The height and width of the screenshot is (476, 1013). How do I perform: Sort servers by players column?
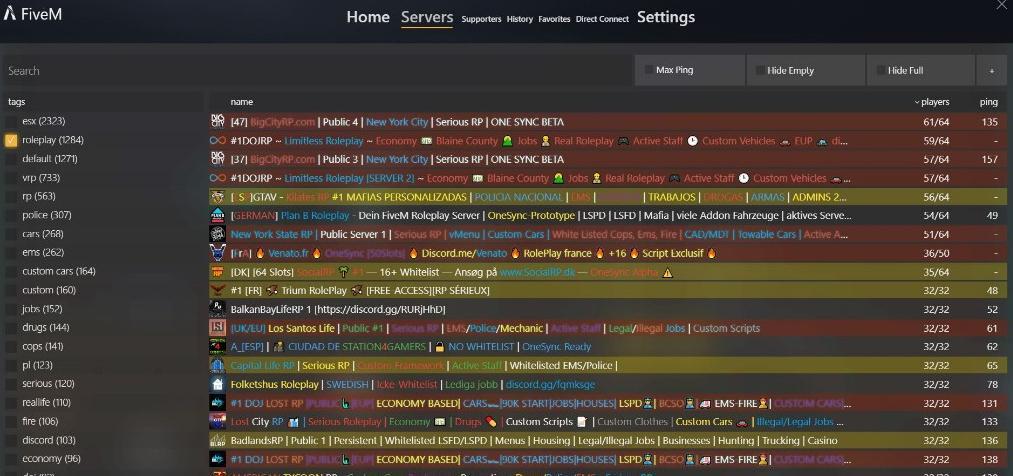[934, 102]
